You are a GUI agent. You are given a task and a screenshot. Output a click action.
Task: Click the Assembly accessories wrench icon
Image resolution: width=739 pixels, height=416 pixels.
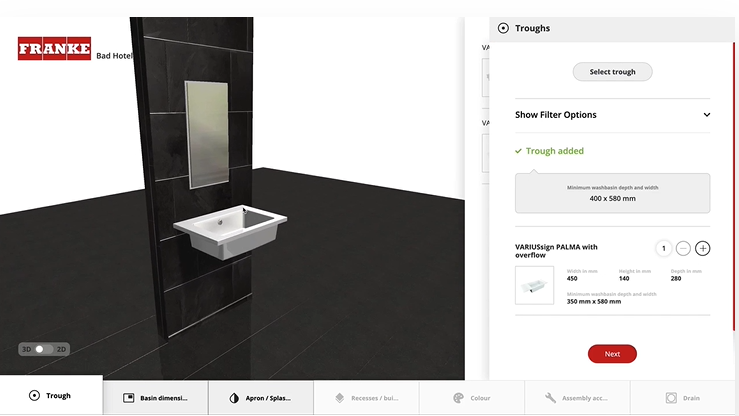pyautogui.click(x=550, y=398)
